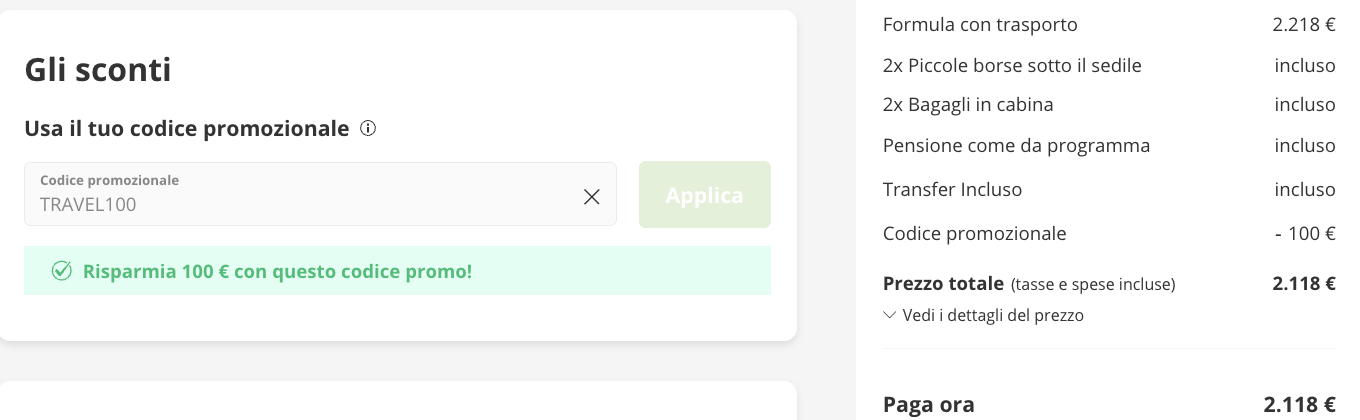This screenshot has width=1360, height=420.
Task: Click the Usa il tuo codice promozionale label
Action: (187, 128)
